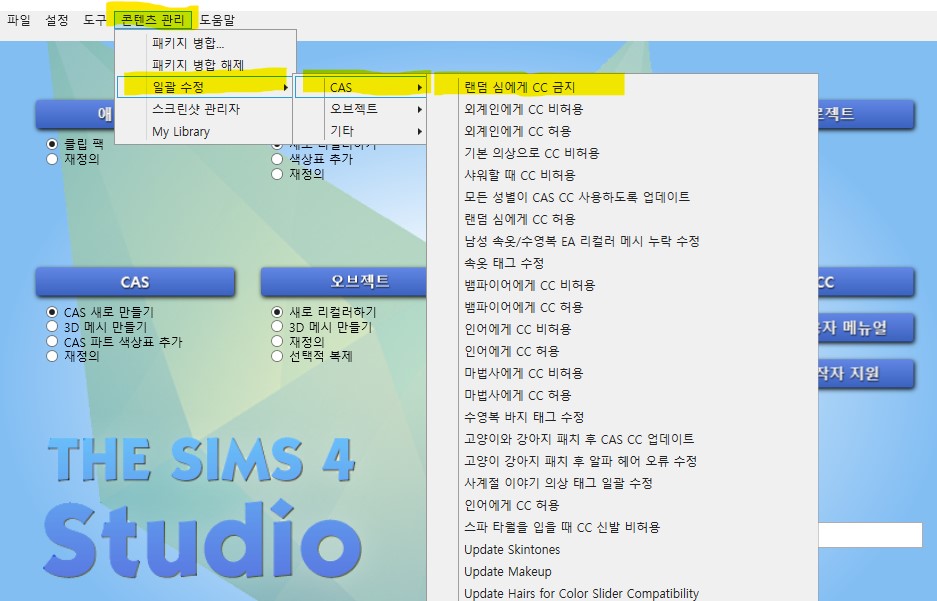Choose 스파 타월을 입을 때 CC 신발 비허용

tap(622, 528)
